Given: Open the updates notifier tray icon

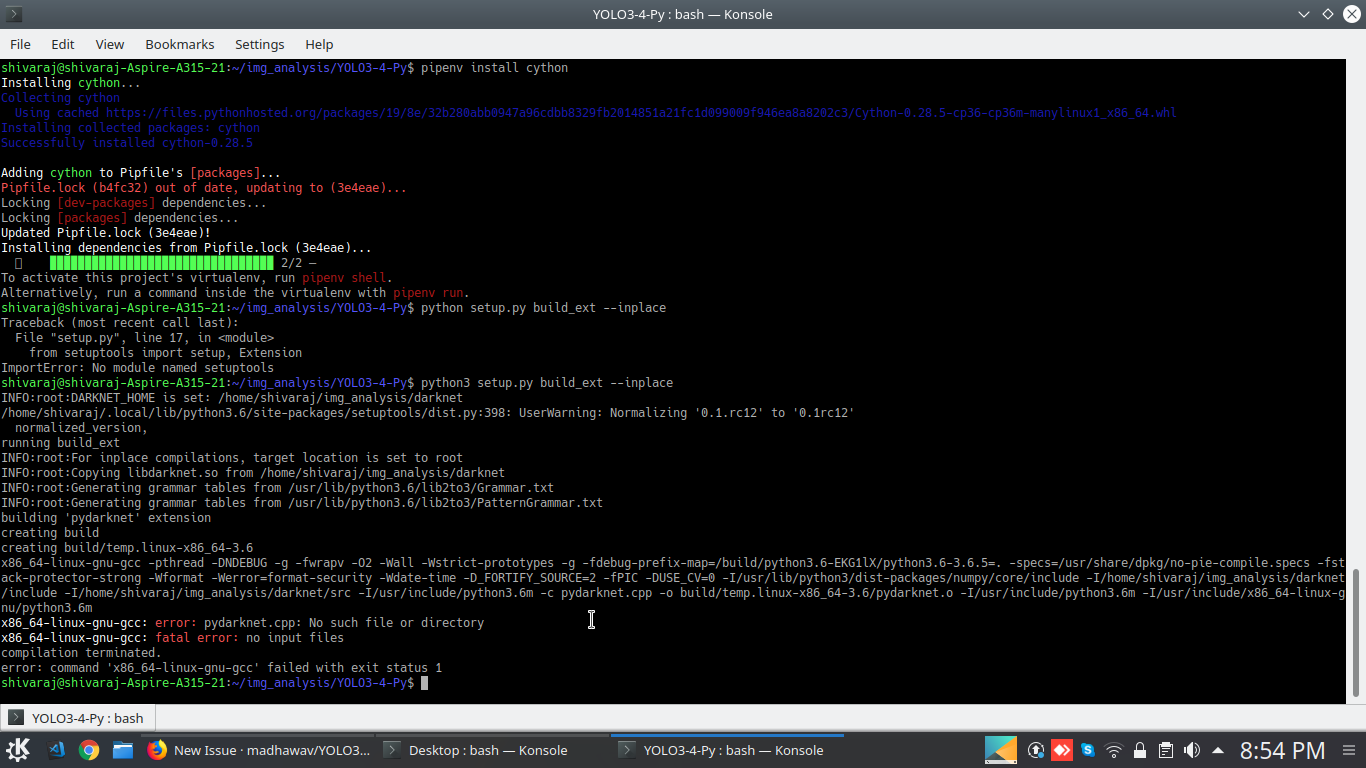Looking at the screenshot, I should (1036, 750).
